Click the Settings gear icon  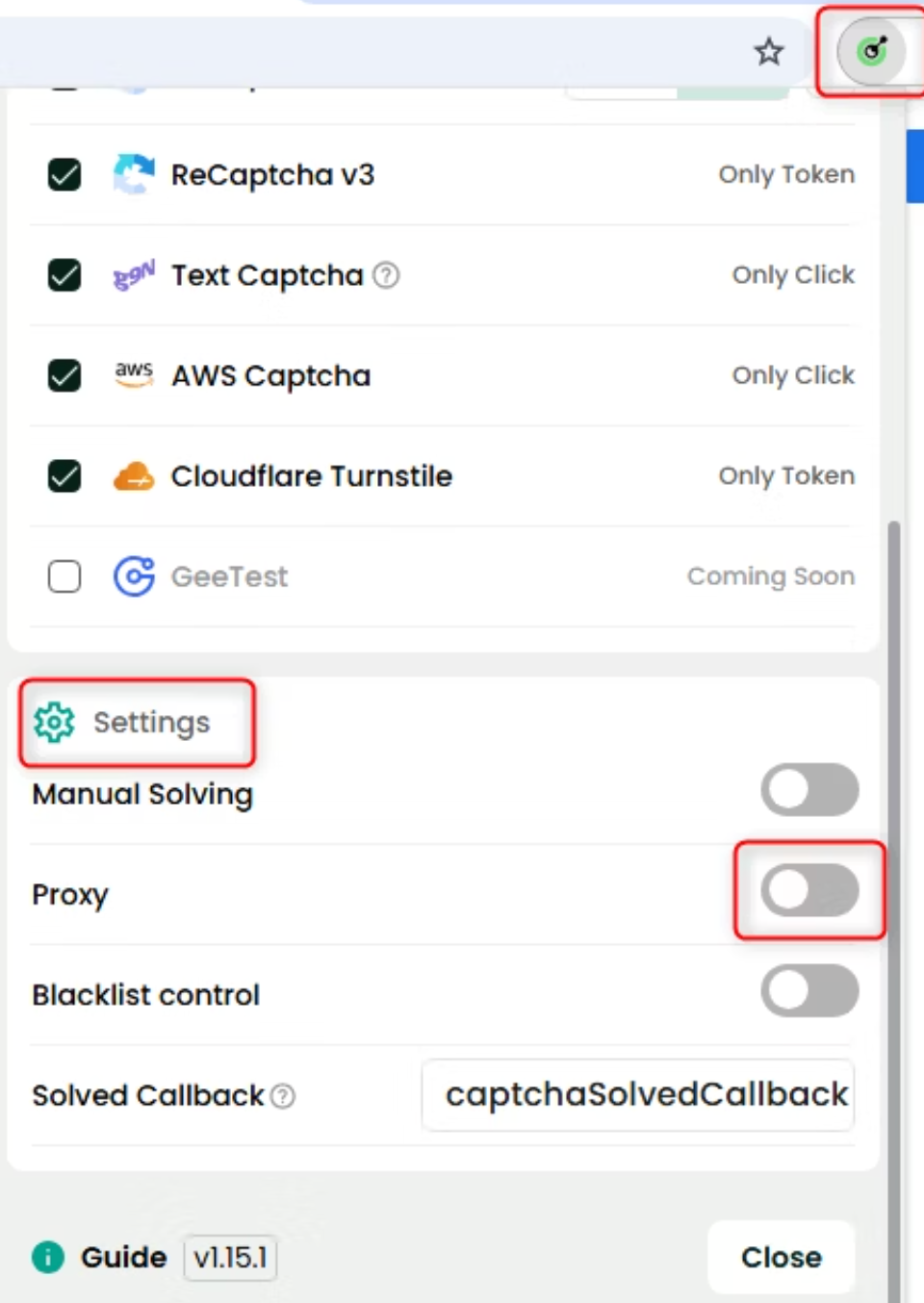[x=54, y=723]
